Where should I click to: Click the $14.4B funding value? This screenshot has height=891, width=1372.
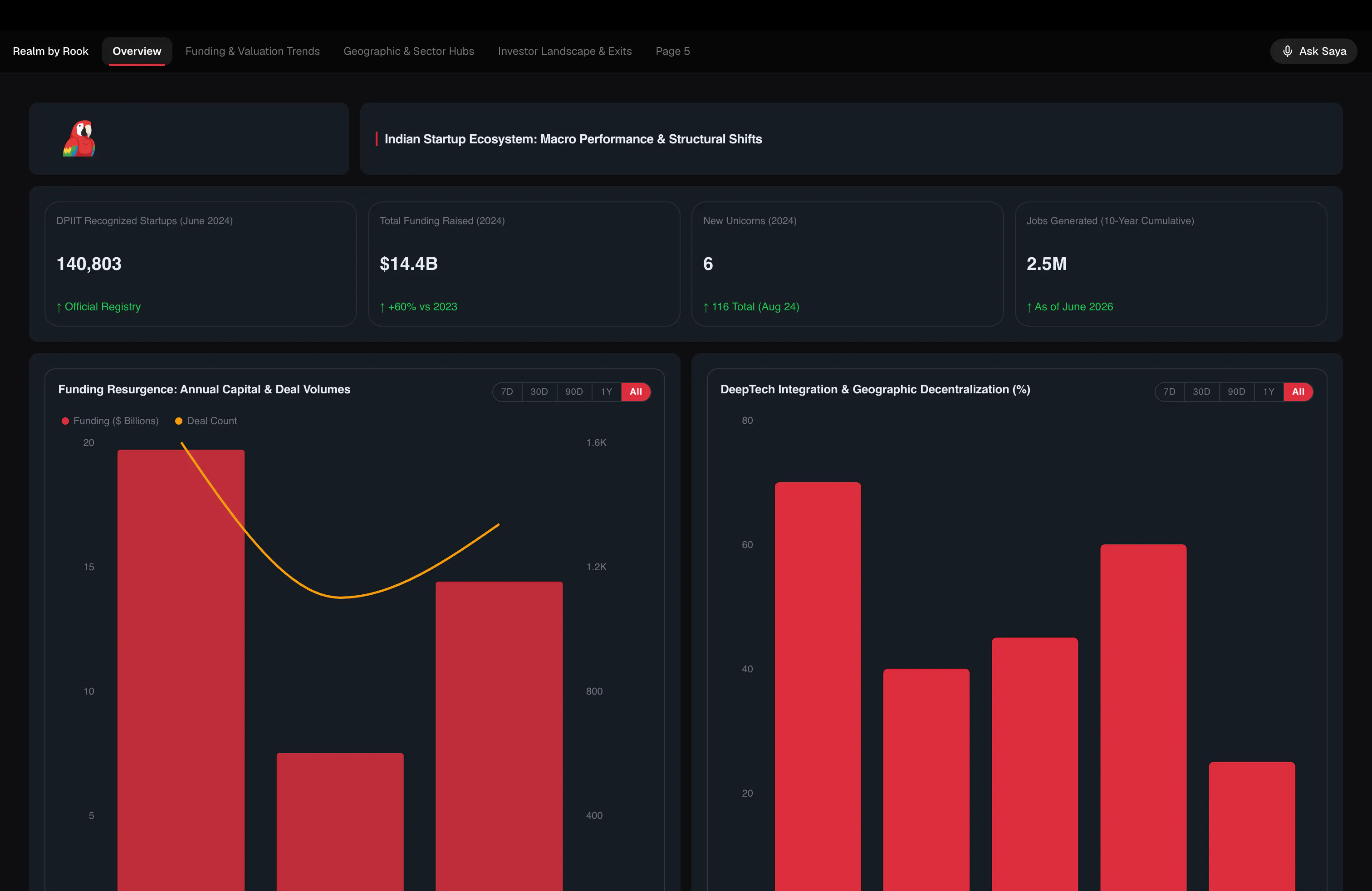409,264
